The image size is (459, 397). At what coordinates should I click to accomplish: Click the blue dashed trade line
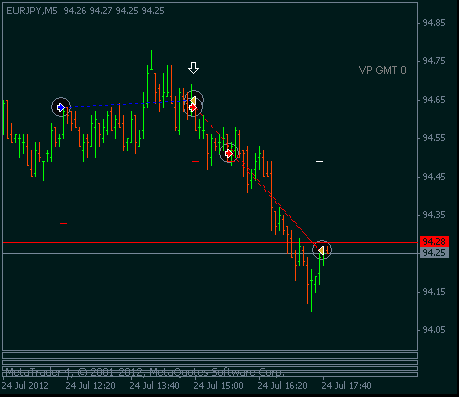[127, 104]
